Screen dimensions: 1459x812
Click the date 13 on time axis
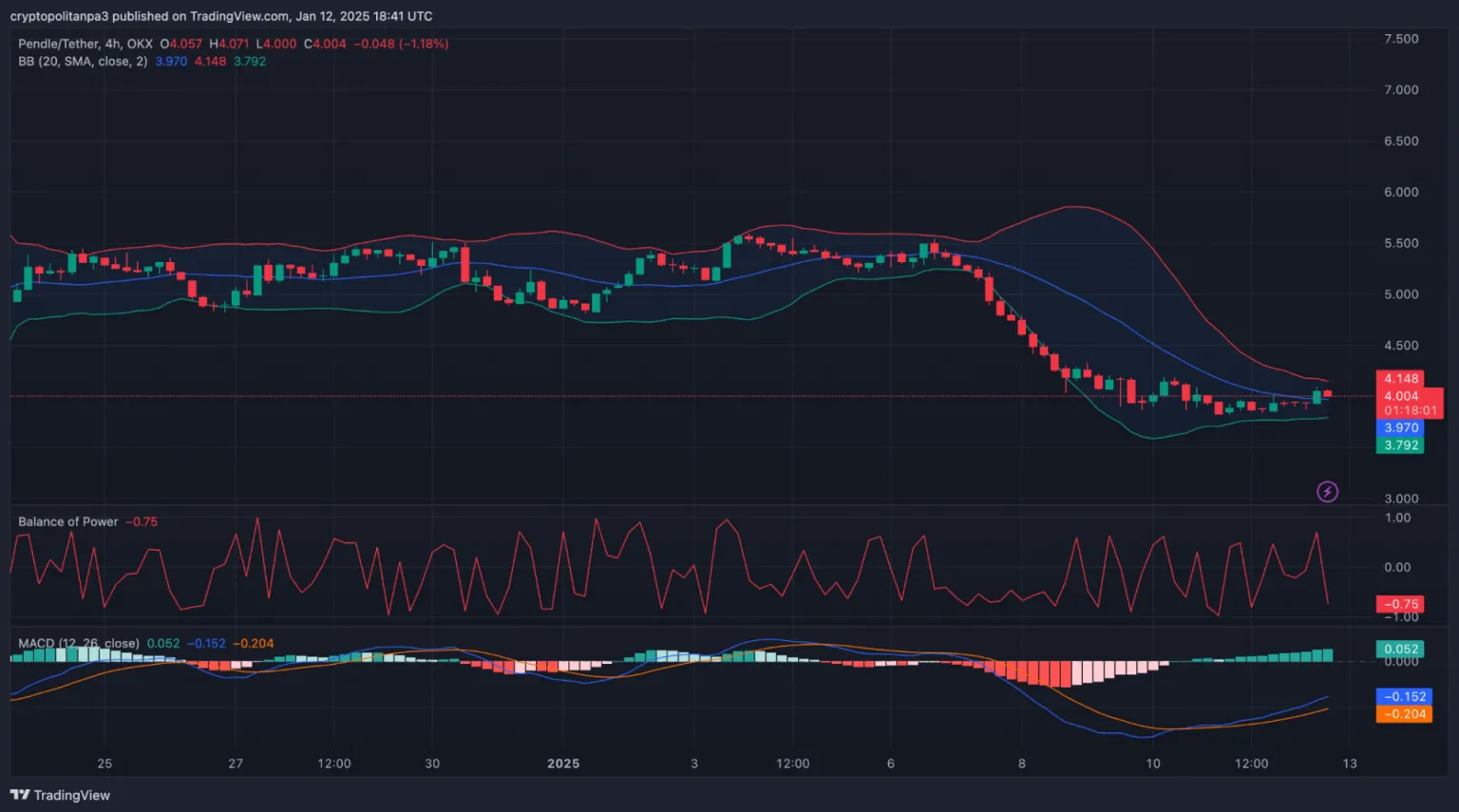point(1350,764)
